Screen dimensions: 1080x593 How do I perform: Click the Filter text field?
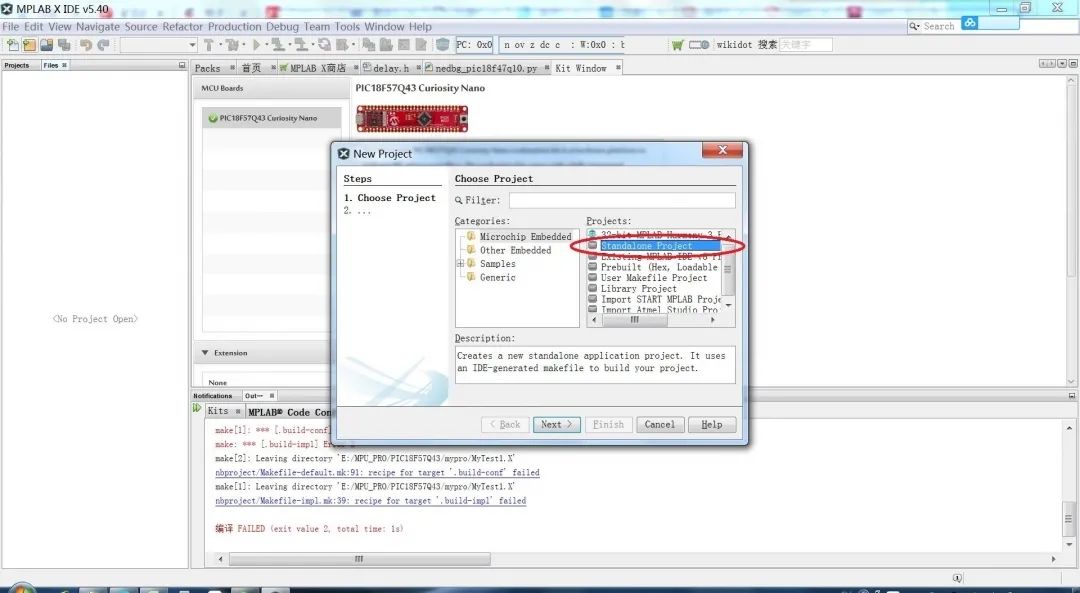click(621, 200)
